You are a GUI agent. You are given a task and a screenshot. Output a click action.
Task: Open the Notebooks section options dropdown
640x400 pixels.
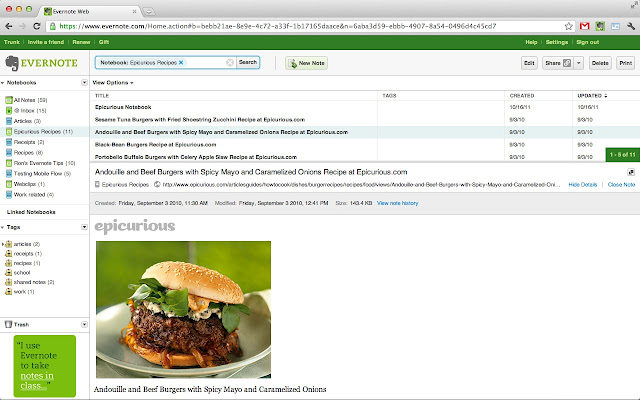(x=80, y=82)
